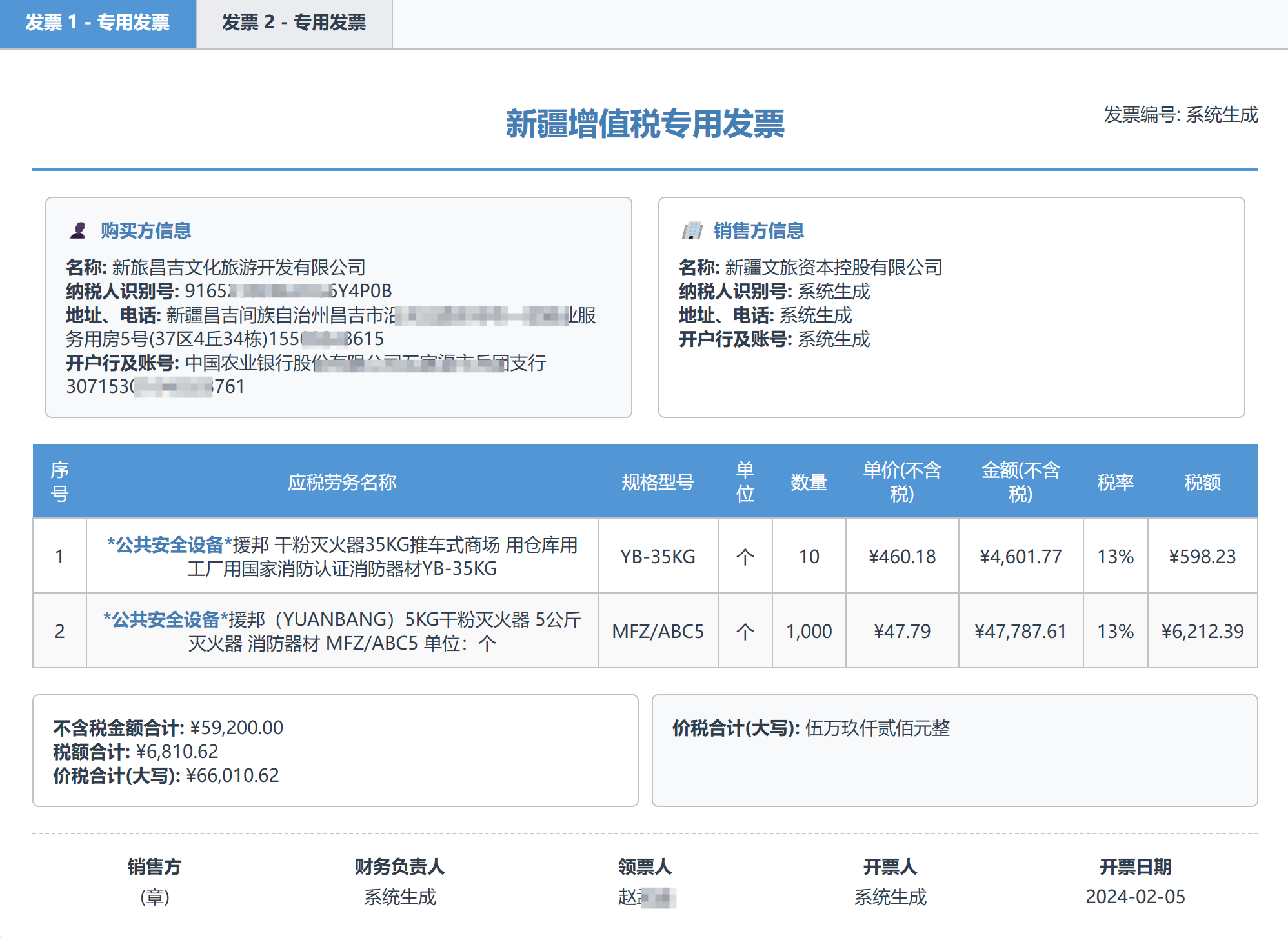
Task: Click the 规格型号 column header
Action: (x=658, y=482)
